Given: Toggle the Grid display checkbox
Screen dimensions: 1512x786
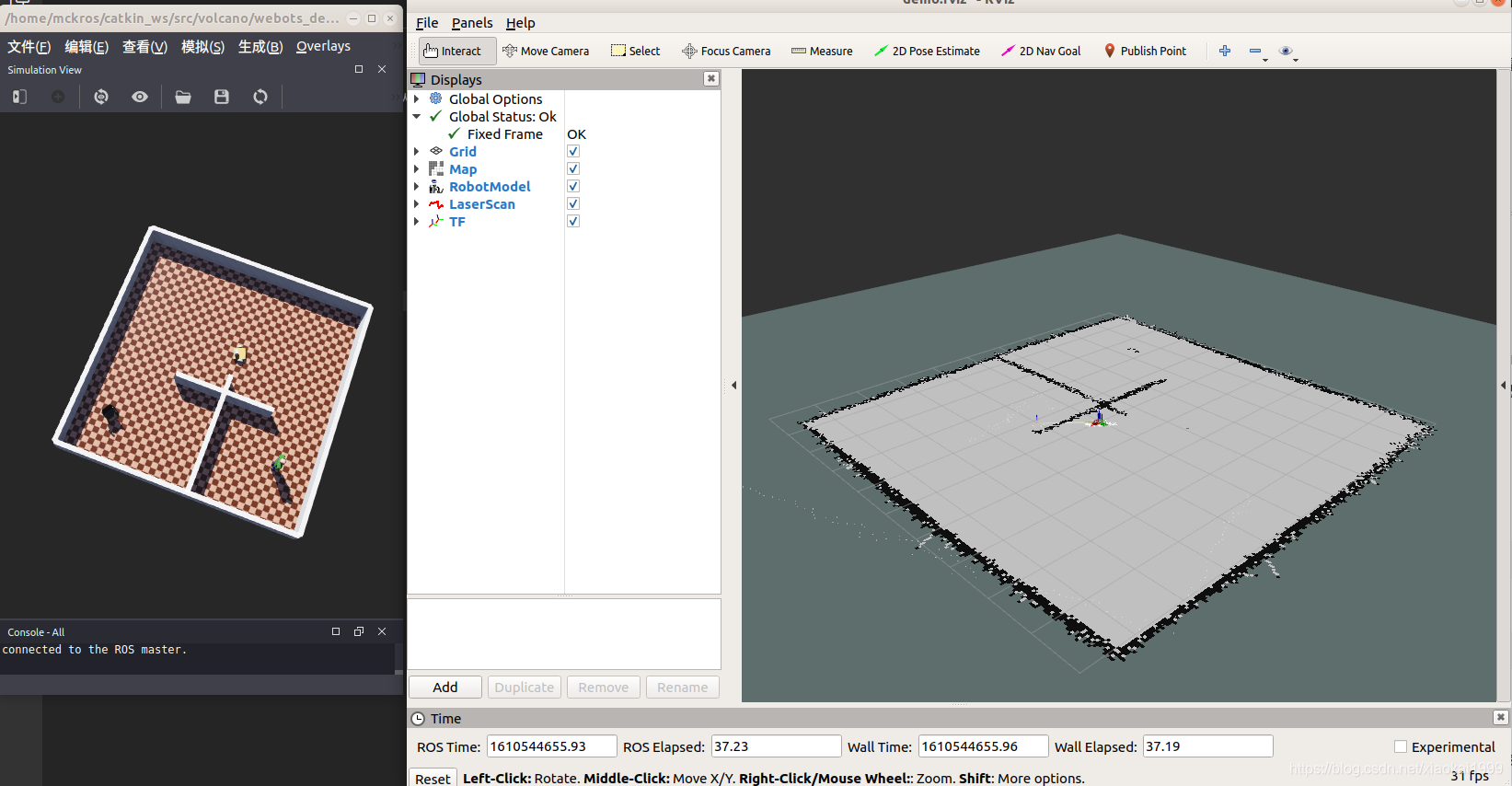Looking at the screenshot, I should pyautogui.click(x=573, y=151).
